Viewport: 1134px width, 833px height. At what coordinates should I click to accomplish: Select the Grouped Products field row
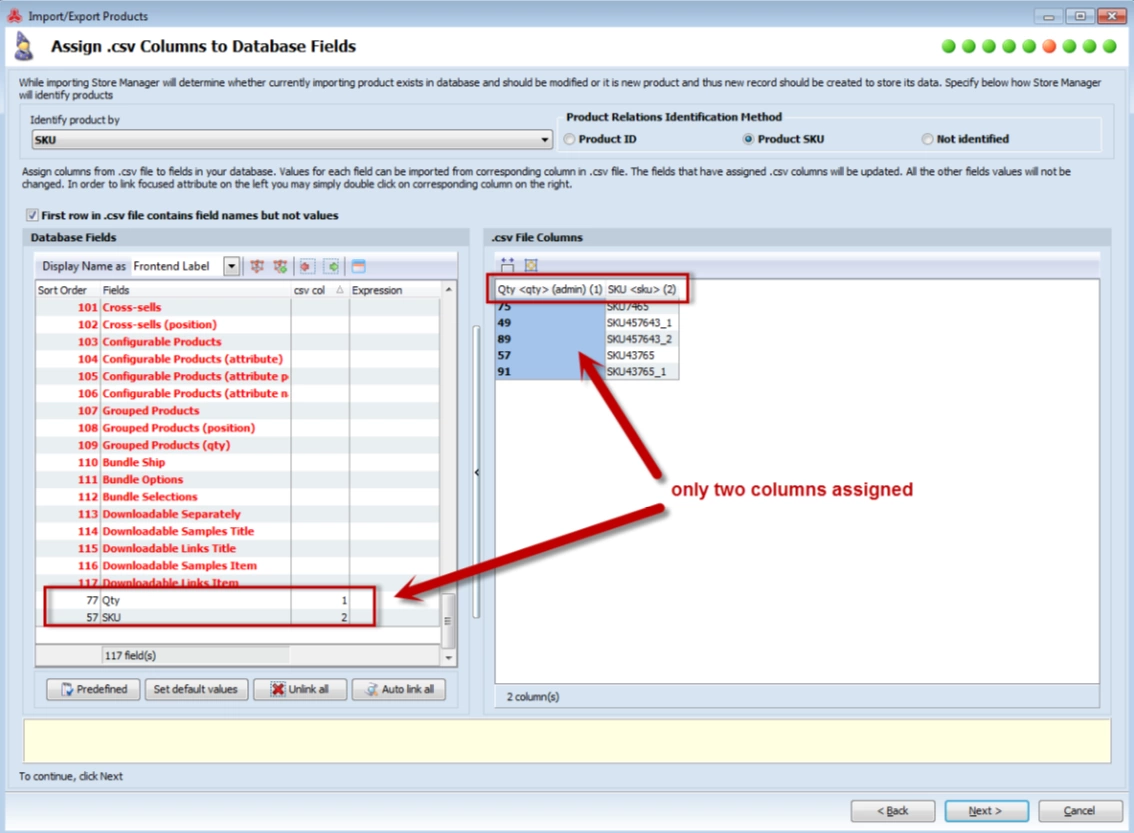(237, 411)
